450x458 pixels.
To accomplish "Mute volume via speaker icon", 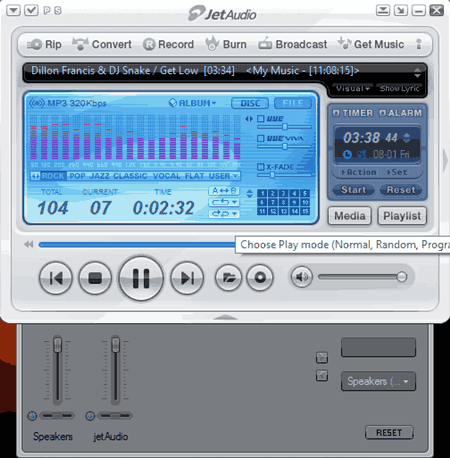I will (x=302, y=277).
